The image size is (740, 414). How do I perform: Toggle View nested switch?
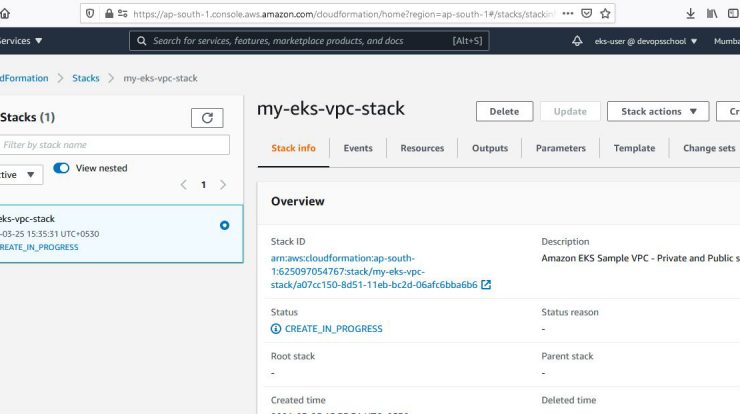[61, 168]
